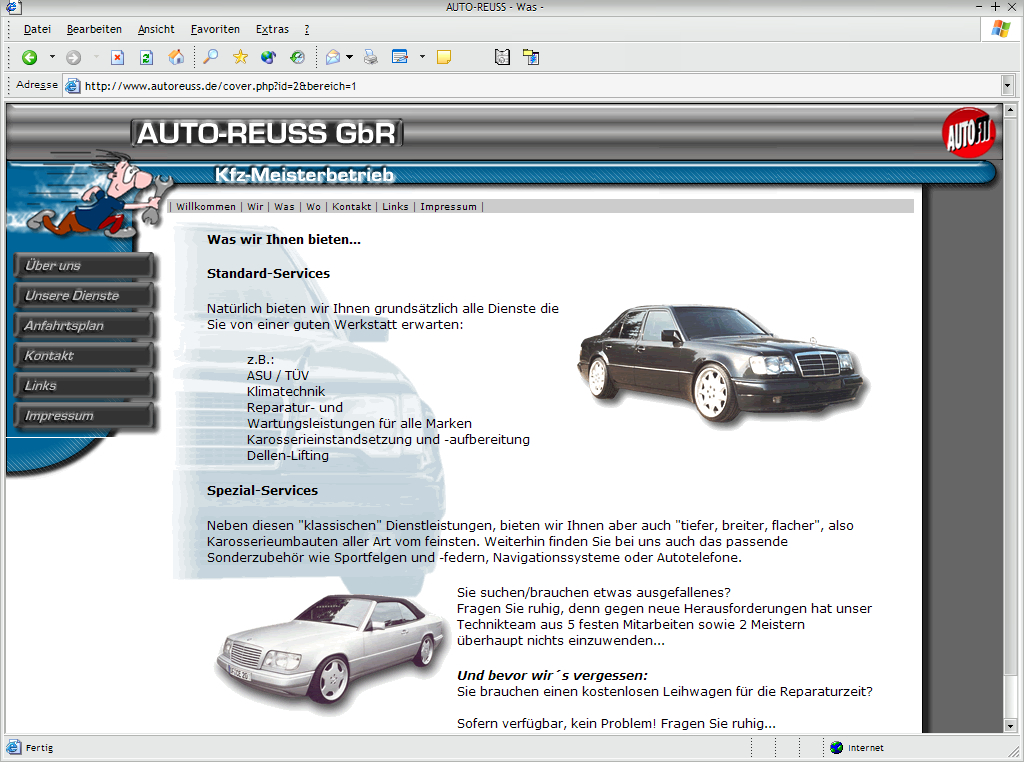Click the Links sidebar button
The image size is (1024, 768).
[x=84, y=386]
